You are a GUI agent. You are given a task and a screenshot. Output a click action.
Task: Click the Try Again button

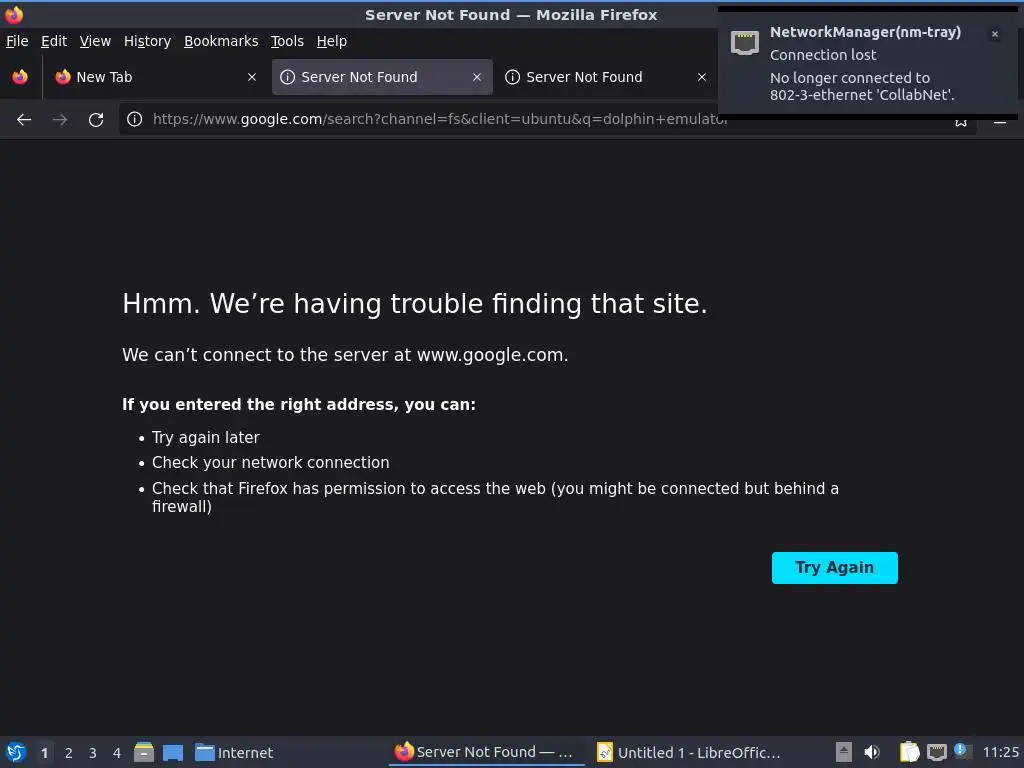[x=835, y=568]
